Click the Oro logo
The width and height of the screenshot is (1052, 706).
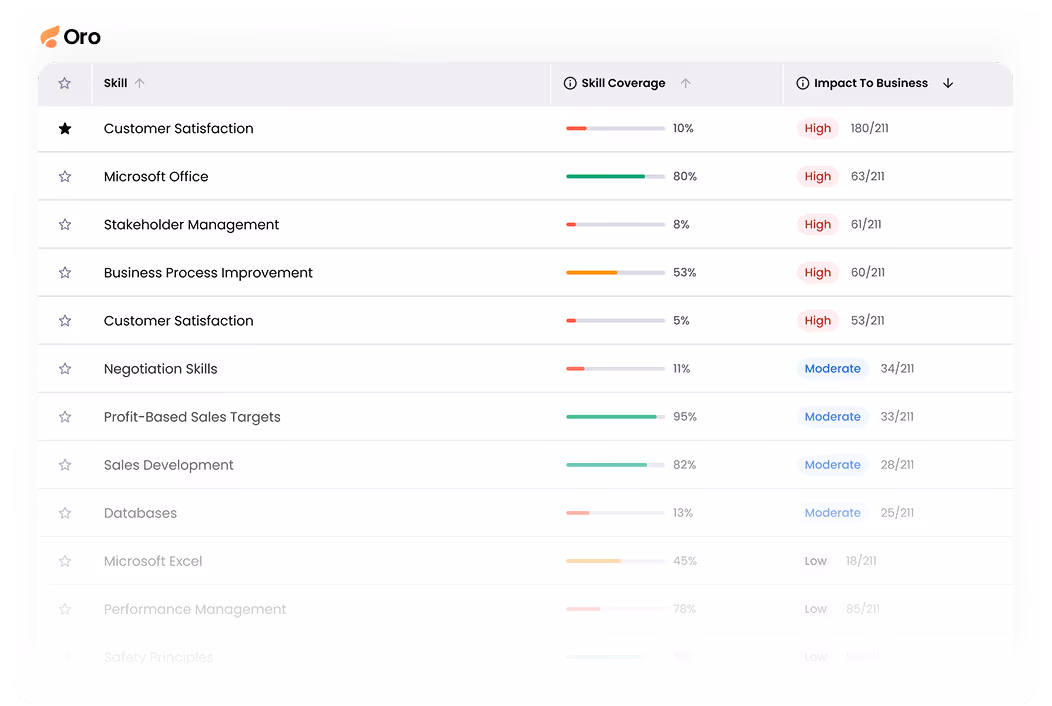tap(70, 36)
